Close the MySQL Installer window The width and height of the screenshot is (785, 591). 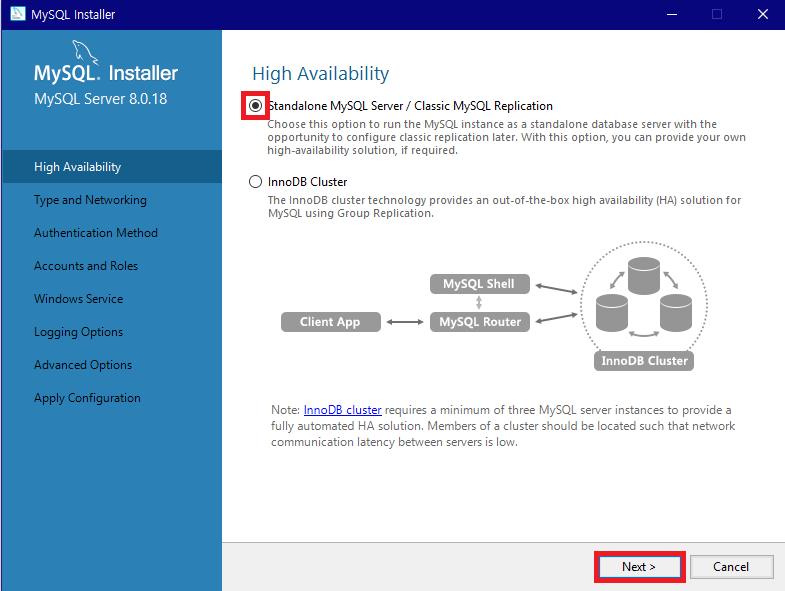pyautogui.click(x=762, y=15)
